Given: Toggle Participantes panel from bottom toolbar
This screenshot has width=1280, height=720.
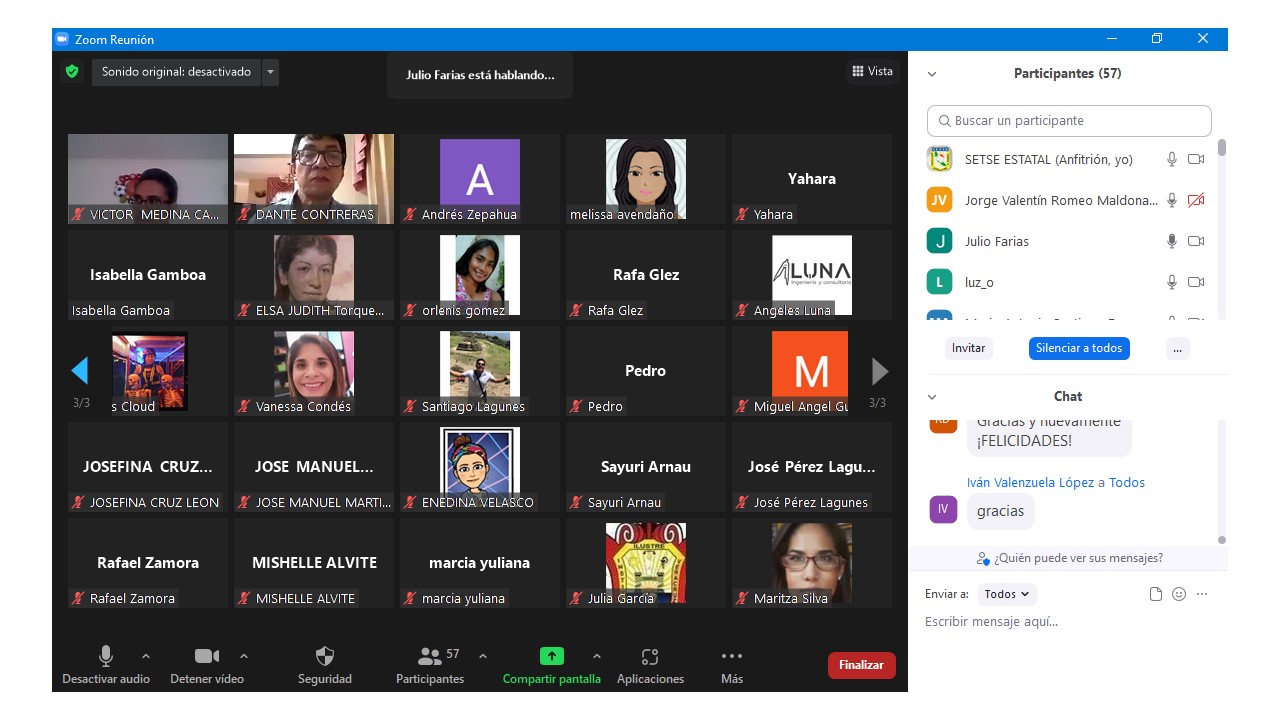Looking at the screenshot, I should click(430, 665).
